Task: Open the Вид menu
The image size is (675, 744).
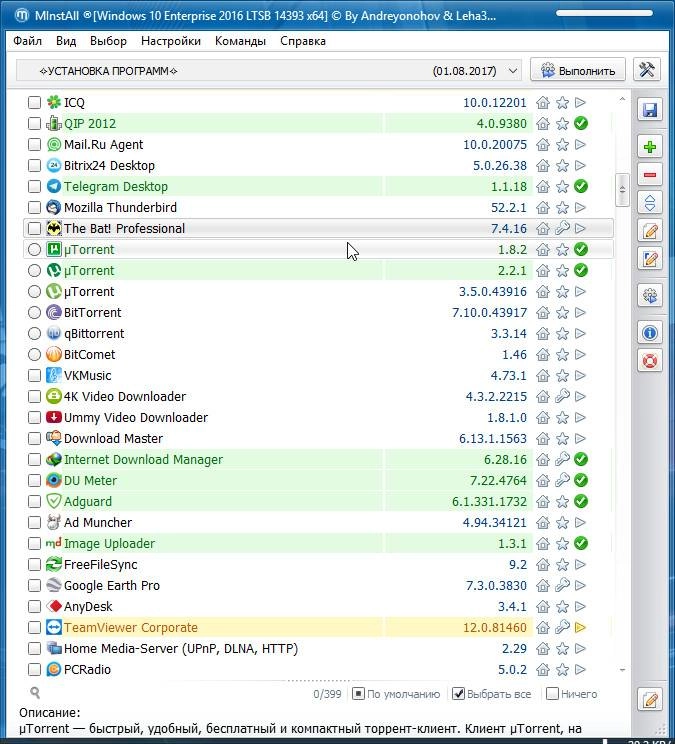Action: [66, 41]
